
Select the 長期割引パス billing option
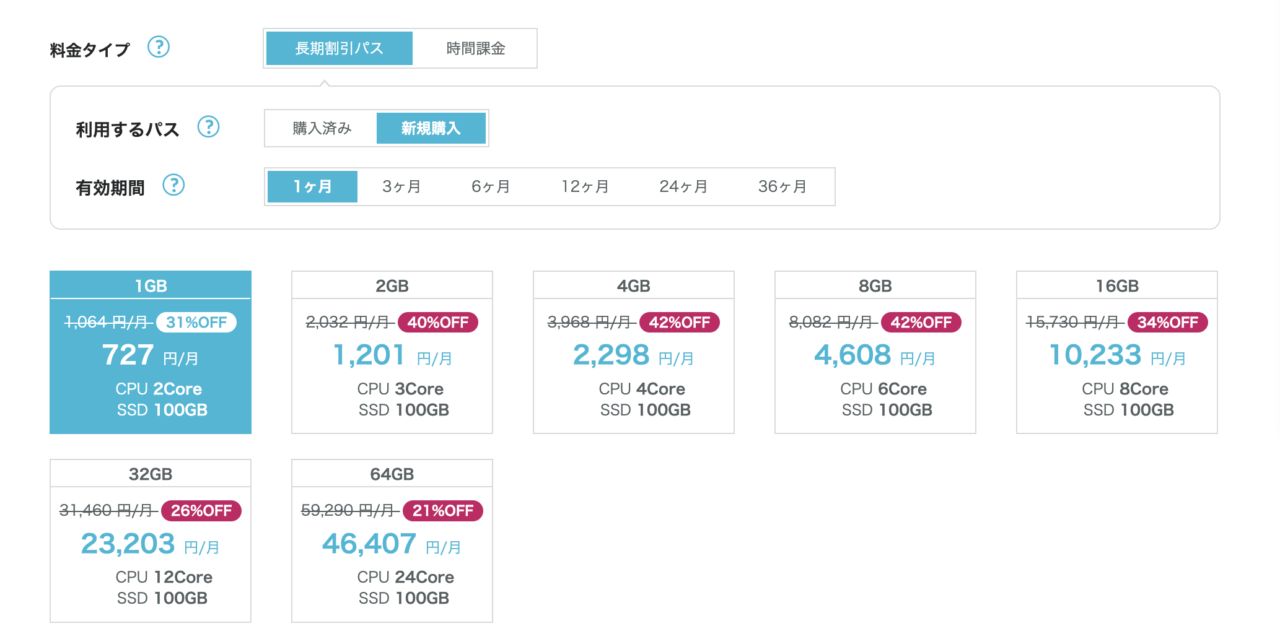pyautogui.click(x=338, y=48)
